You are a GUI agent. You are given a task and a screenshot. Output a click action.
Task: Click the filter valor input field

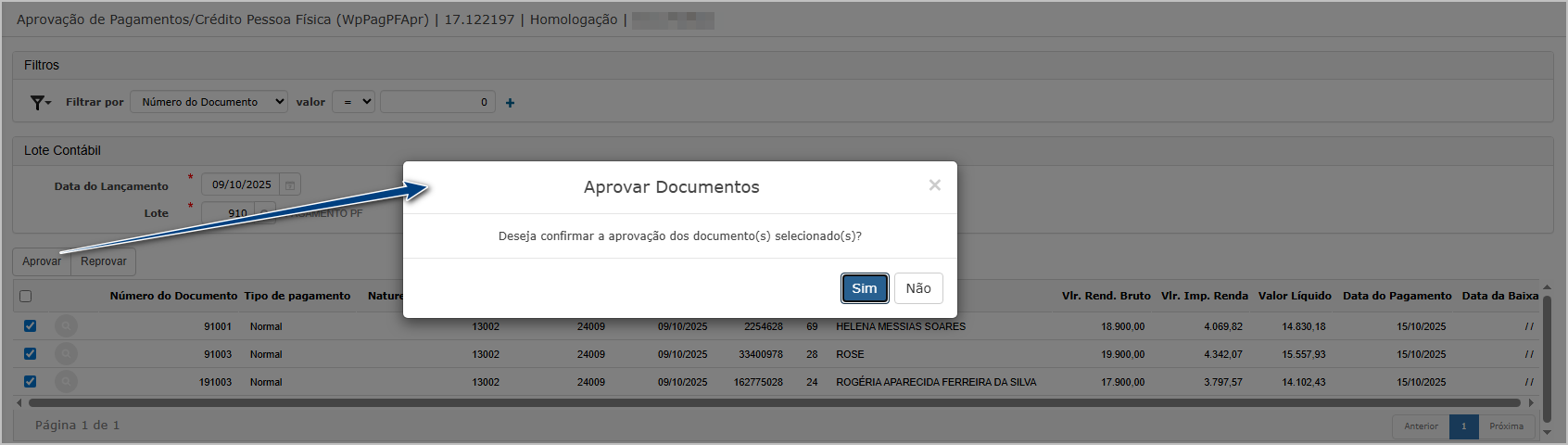[436, 102]
